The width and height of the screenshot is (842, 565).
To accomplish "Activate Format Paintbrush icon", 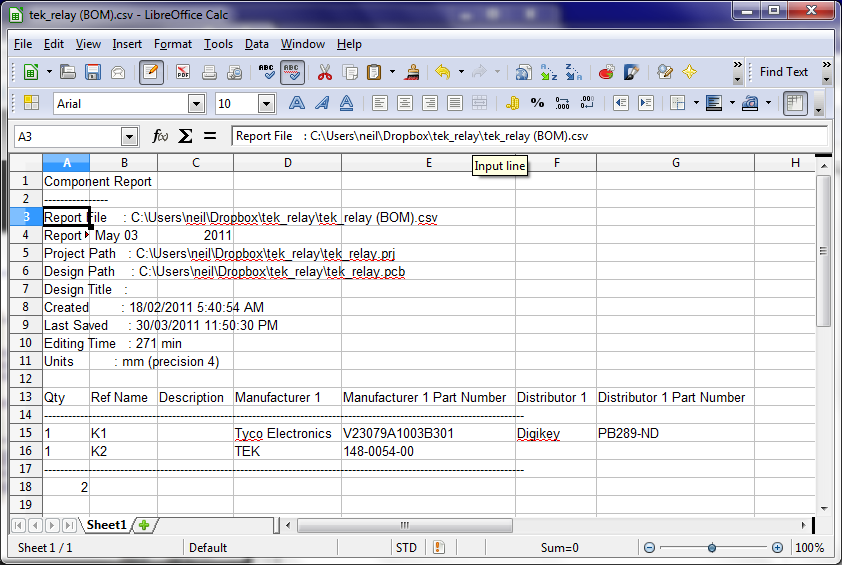I will coord(412,72).
